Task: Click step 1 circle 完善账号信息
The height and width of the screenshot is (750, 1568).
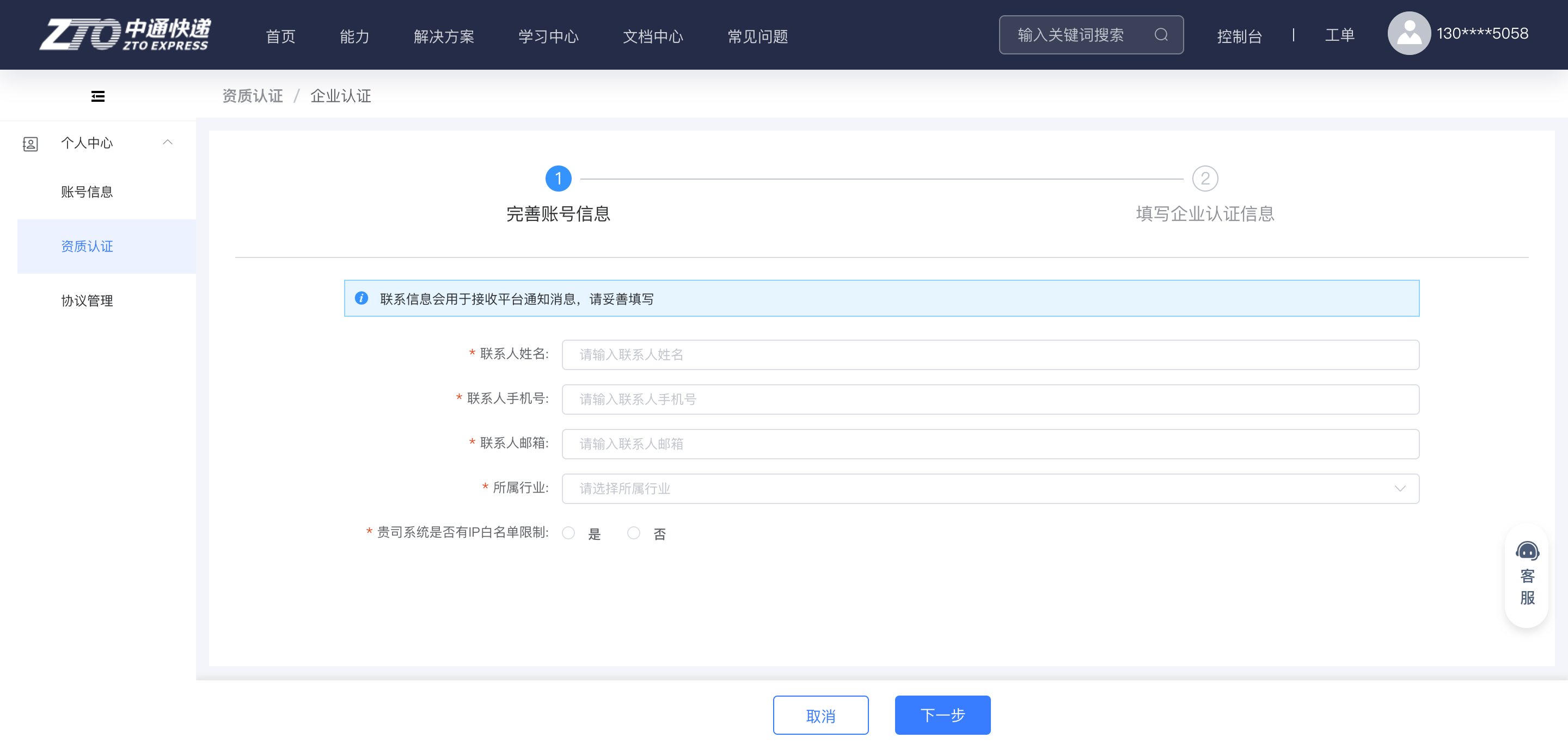Action: click(x=558, y=179)
